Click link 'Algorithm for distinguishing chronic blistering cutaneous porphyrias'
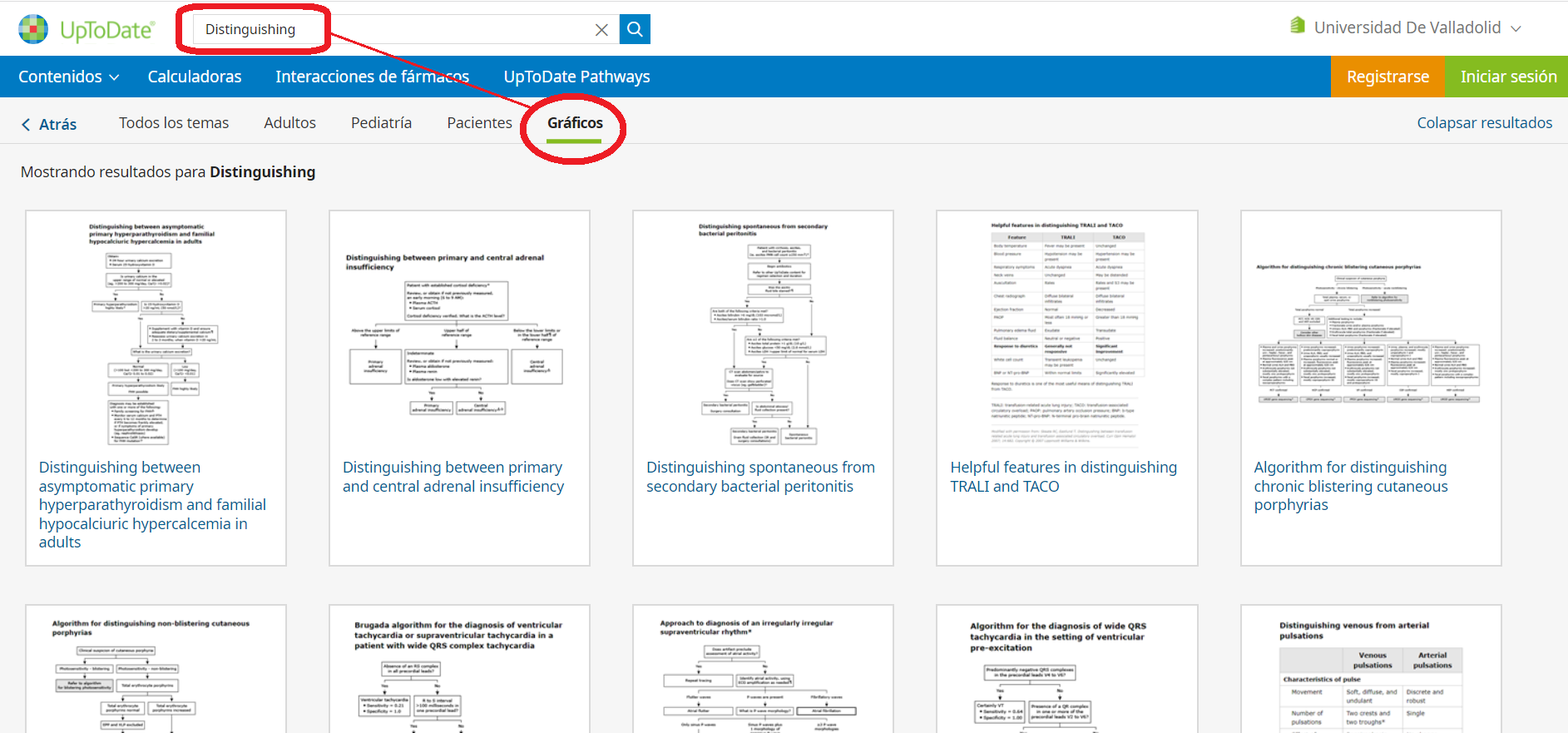Viewport: 1568px width, 733px height. (1351, 486)
